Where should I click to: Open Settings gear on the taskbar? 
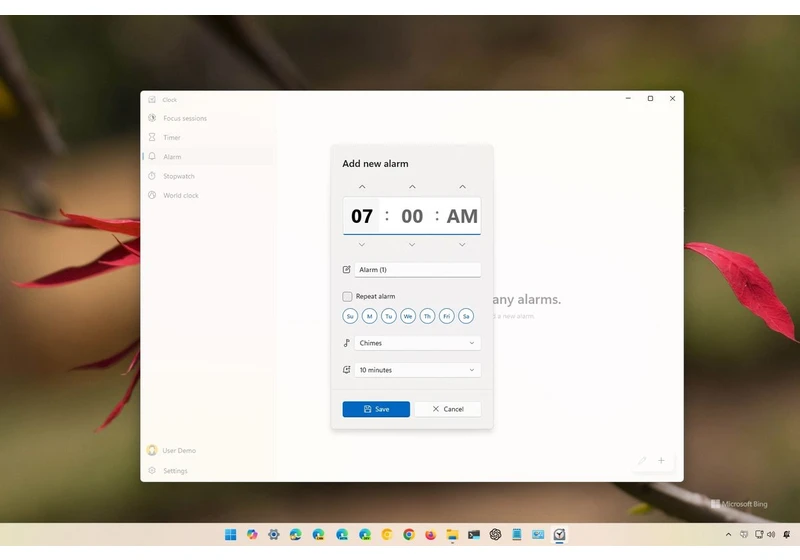(274, 534)
